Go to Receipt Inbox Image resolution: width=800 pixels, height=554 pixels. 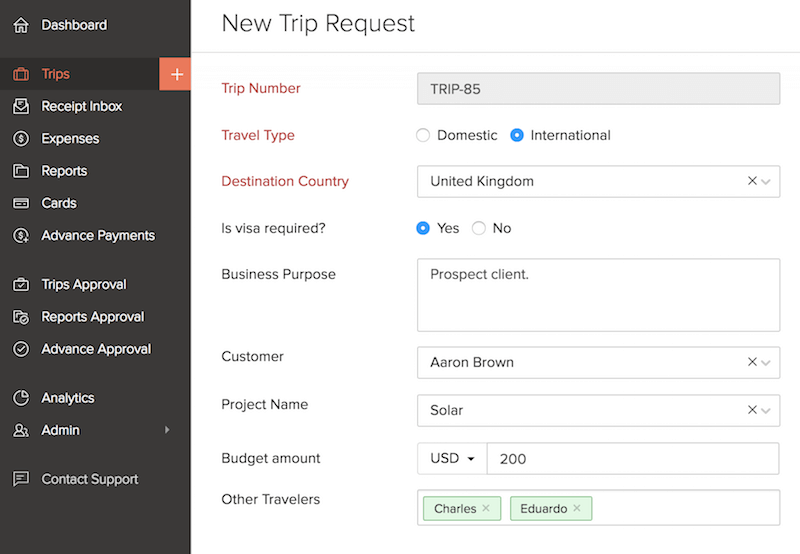[82, 106]
